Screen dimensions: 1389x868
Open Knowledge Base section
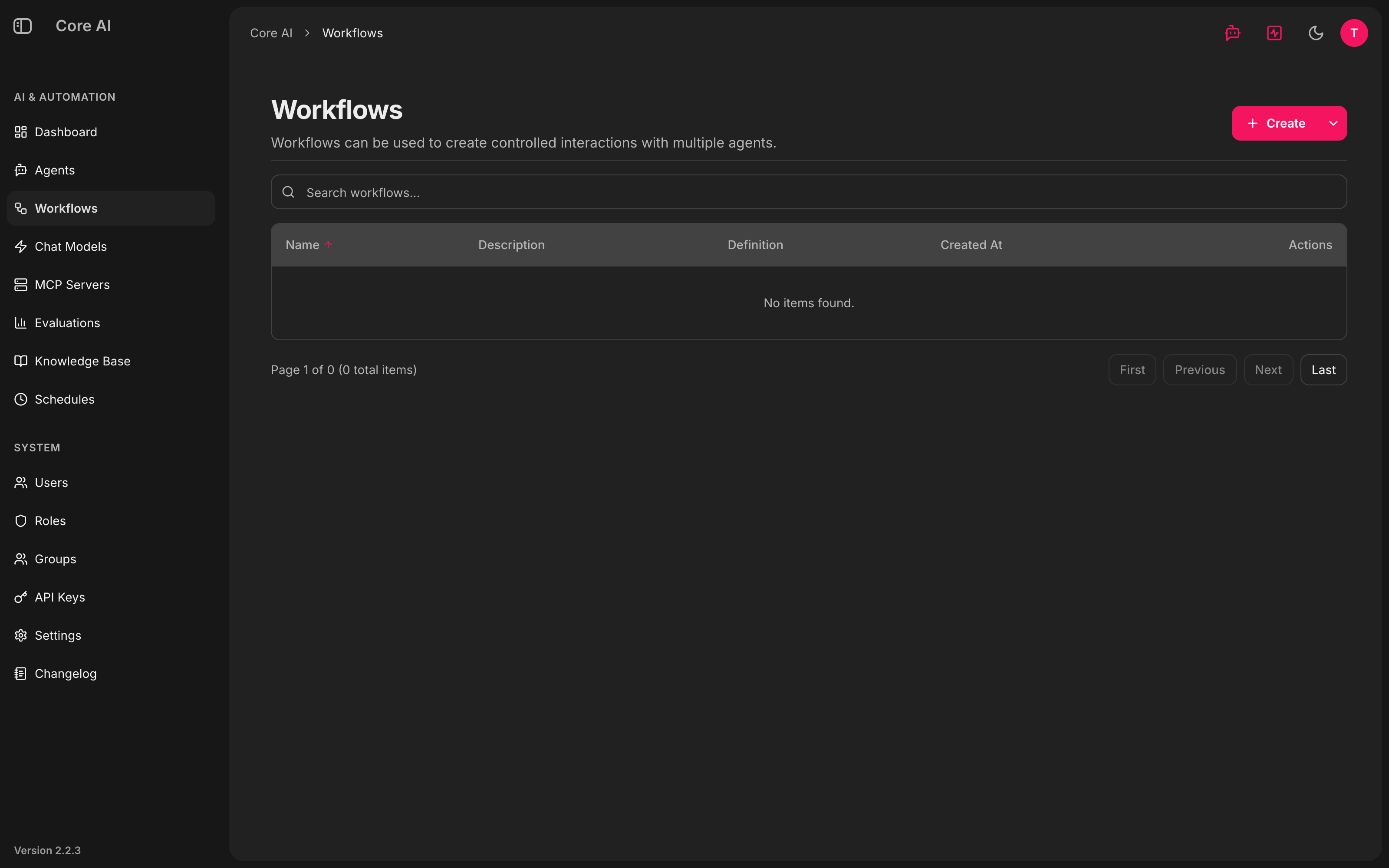111,361
